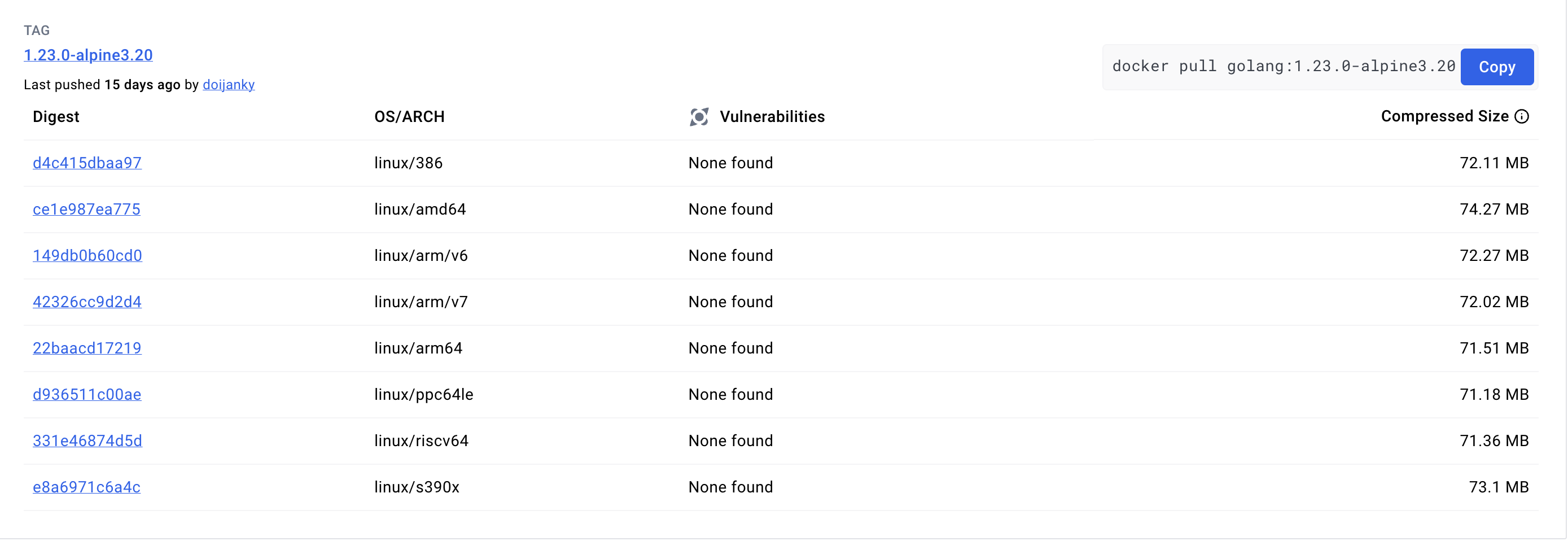The height and width of the screenshot is (541, 1568).
Task: Open the 1.23.0-alpine3.20 tag link
Action: tap(88, 55)
